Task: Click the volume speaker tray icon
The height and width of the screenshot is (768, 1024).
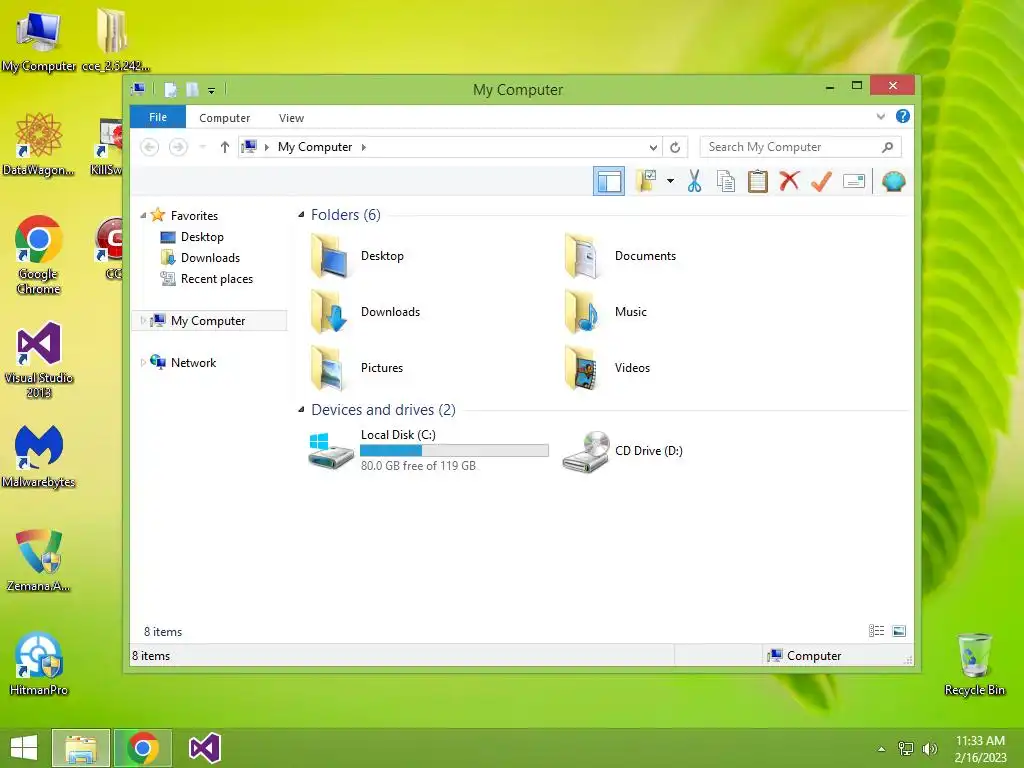Action: click(930, 748)
